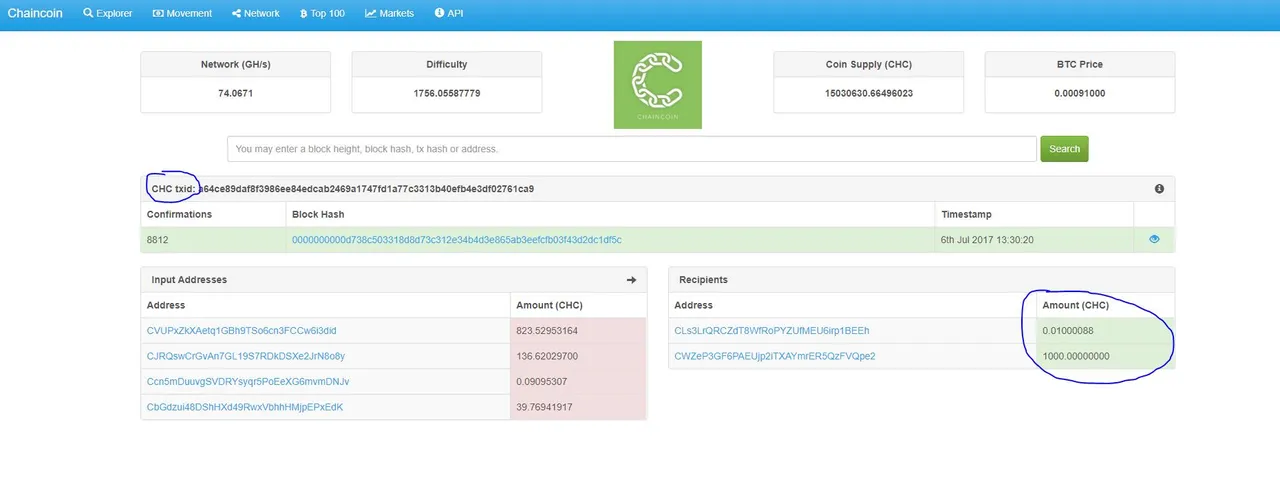The height and width of the screenshot is (498, 1280).
Task: Click the Timestamp column header
Action: point(967,214)
